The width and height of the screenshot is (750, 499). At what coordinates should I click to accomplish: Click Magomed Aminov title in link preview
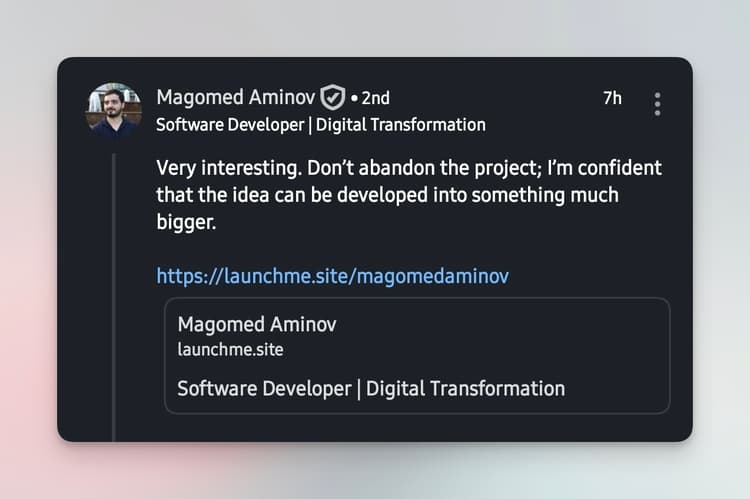[x=257, y=325]
